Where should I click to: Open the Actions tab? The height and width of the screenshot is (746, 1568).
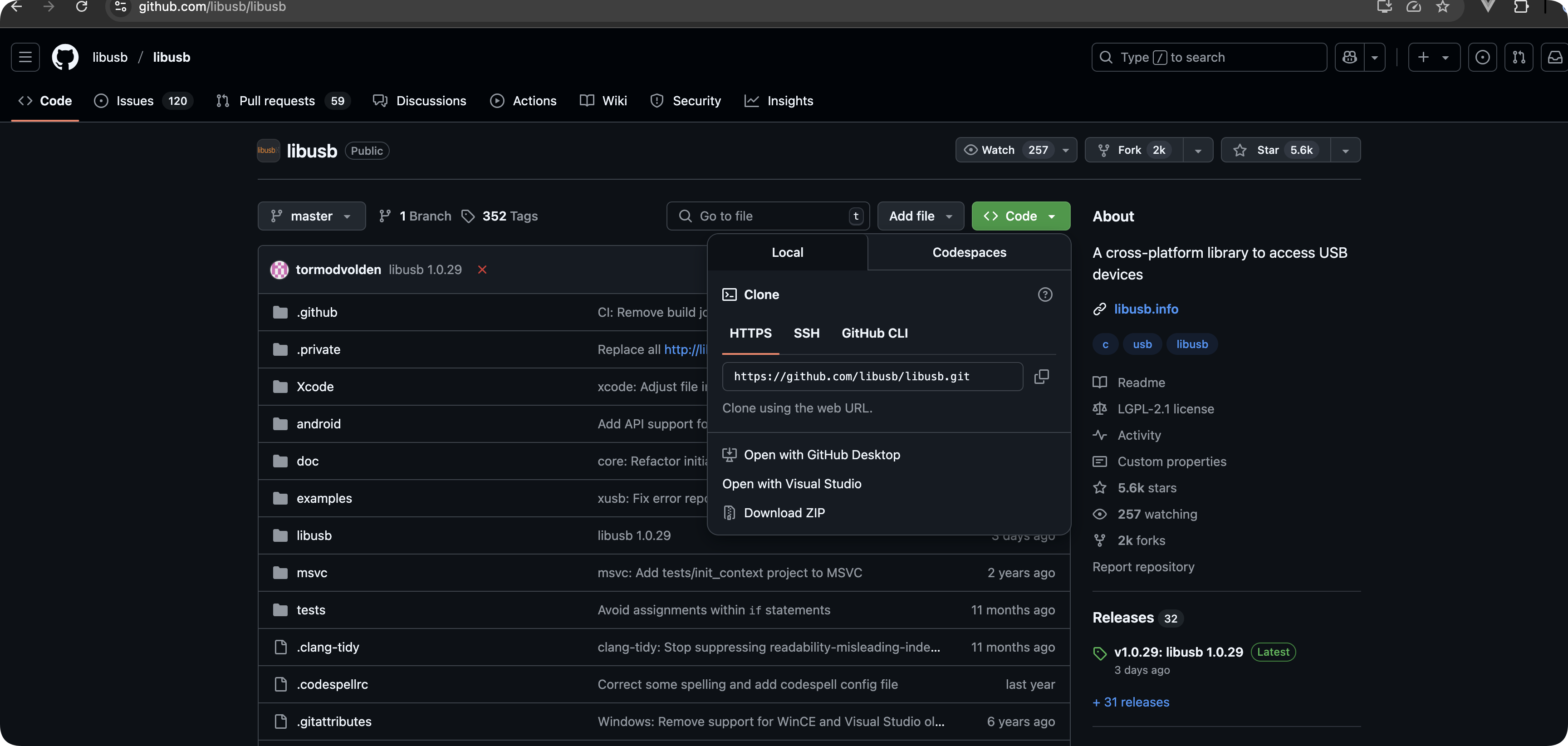coord(523,101)
